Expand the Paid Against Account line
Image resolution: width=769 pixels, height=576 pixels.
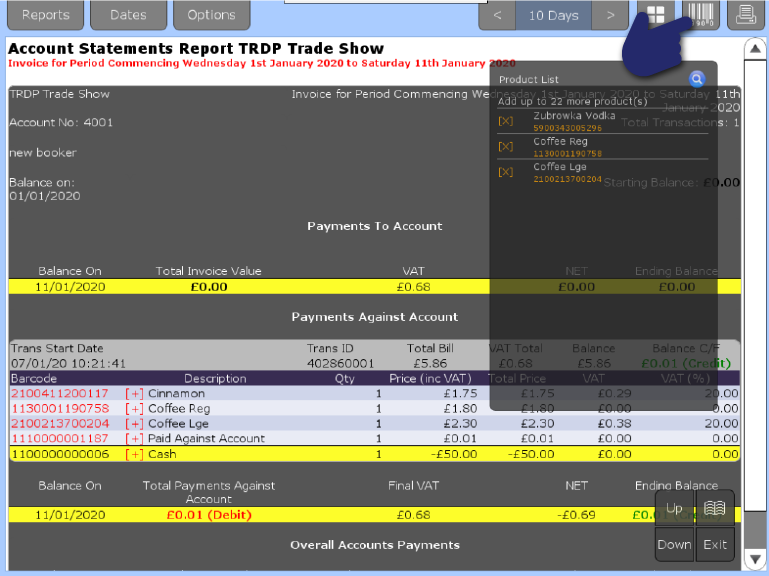pos(134,439)
